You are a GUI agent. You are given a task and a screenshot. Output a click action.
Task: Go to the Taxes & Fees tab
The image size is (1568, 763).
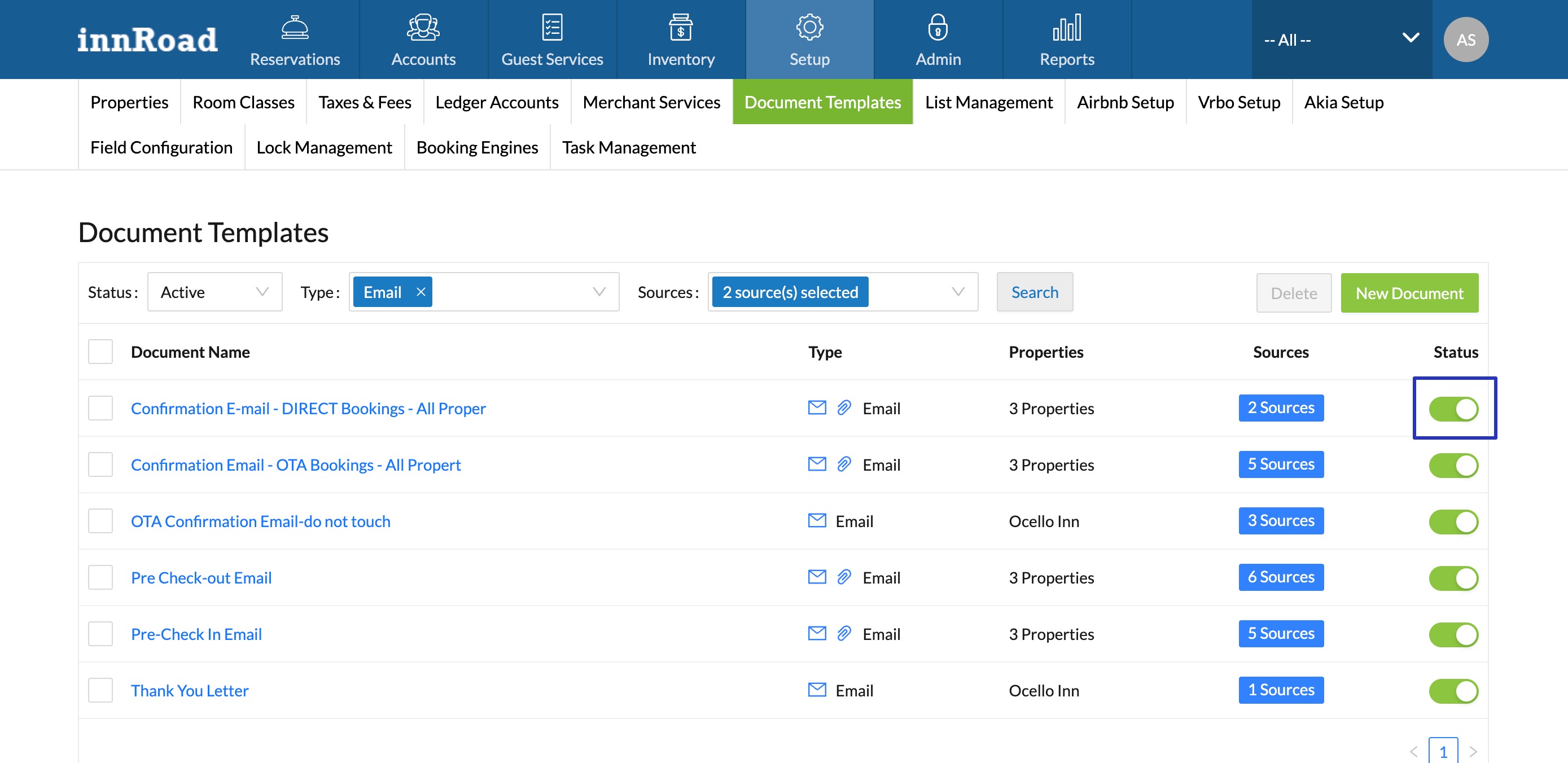[365, 102]
